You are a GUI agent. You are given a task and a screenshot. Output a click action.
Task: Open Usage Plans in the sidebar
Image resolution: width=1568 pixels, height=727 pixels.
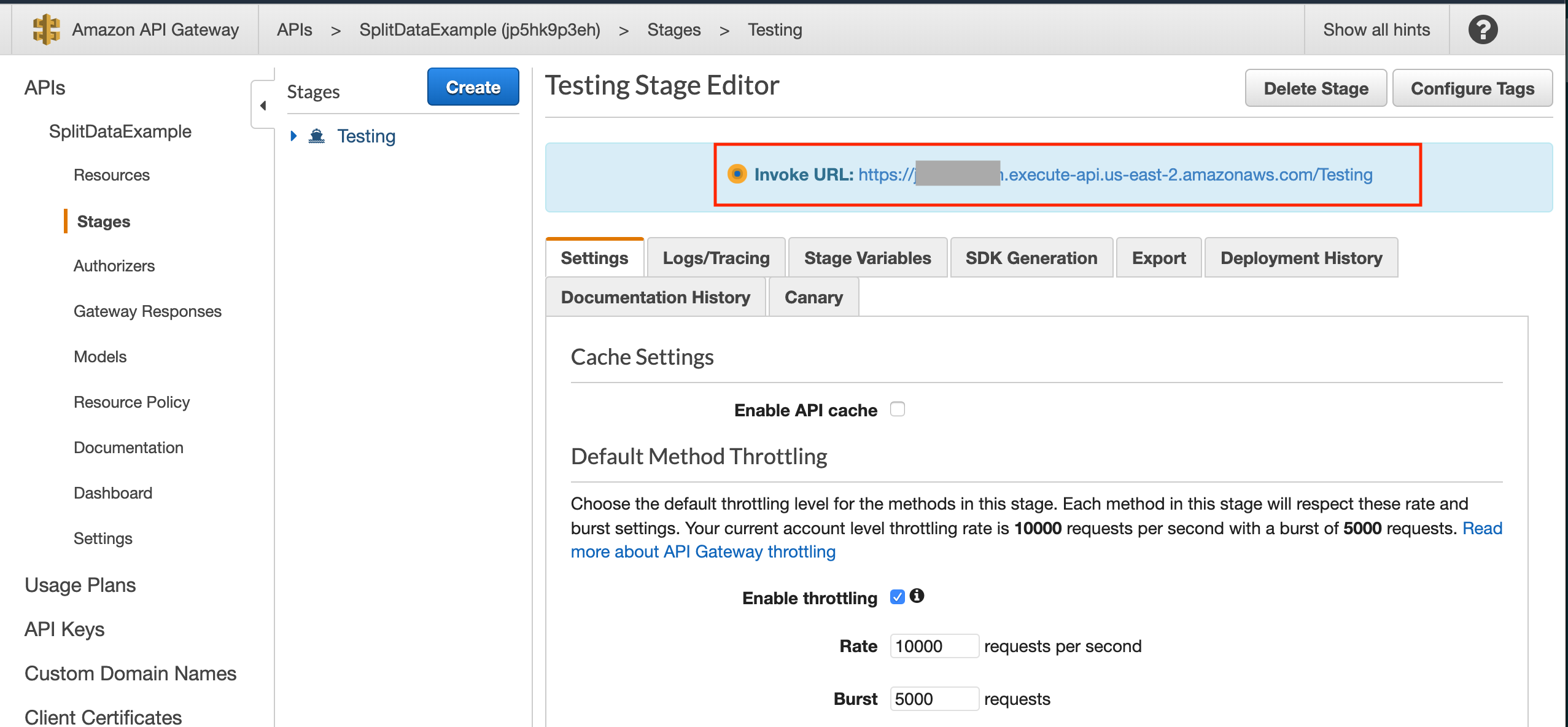(80, 585)
